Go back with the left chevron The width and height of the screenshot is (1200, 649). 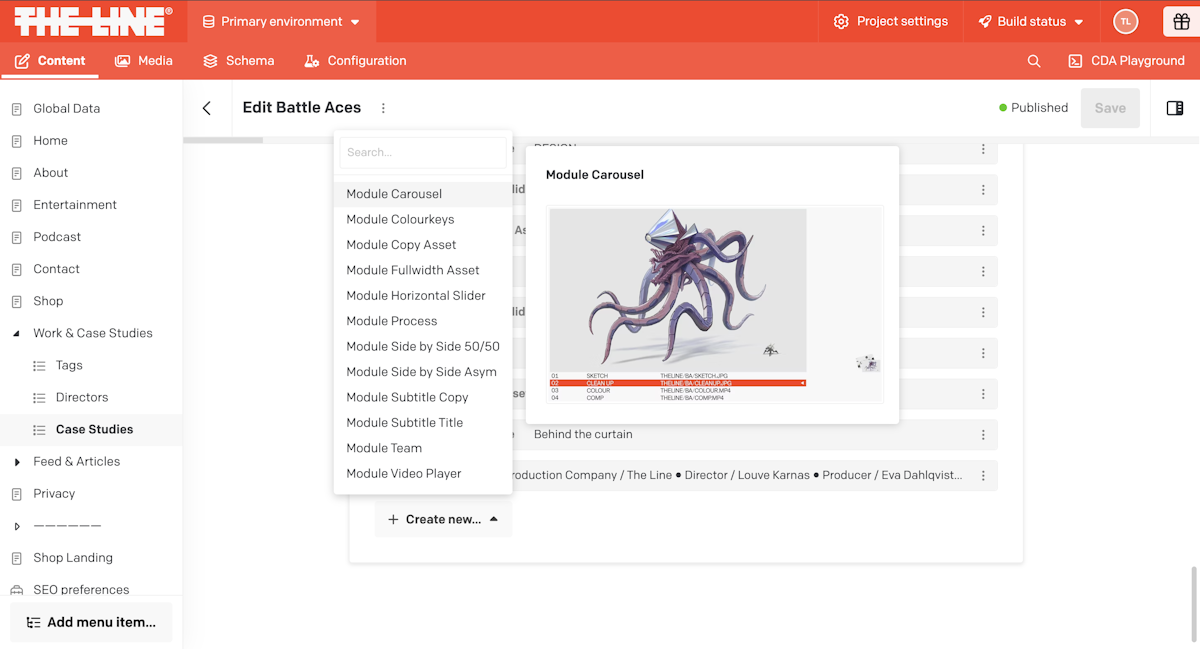[207, 108]
